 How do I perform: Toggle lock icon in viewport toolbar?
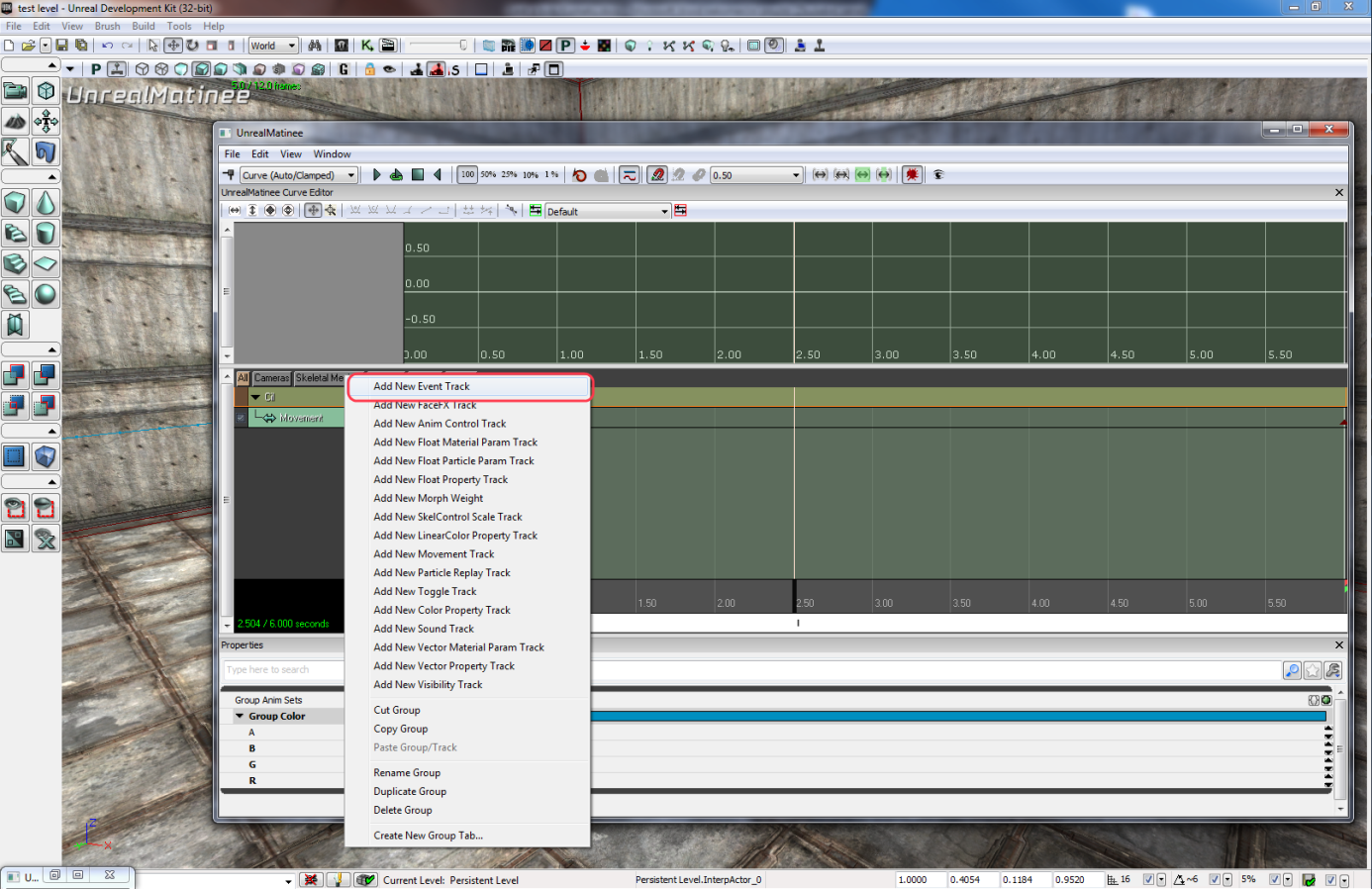(369, 69)
